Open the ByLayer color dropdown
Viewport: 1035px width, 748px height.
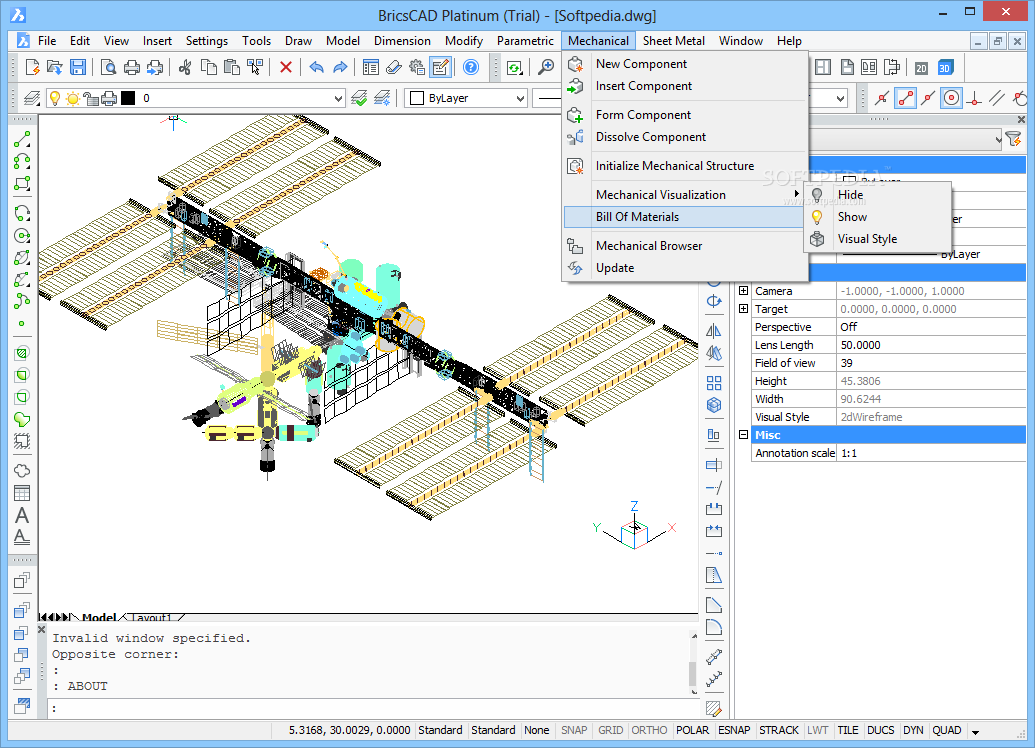tap(520, 98)
